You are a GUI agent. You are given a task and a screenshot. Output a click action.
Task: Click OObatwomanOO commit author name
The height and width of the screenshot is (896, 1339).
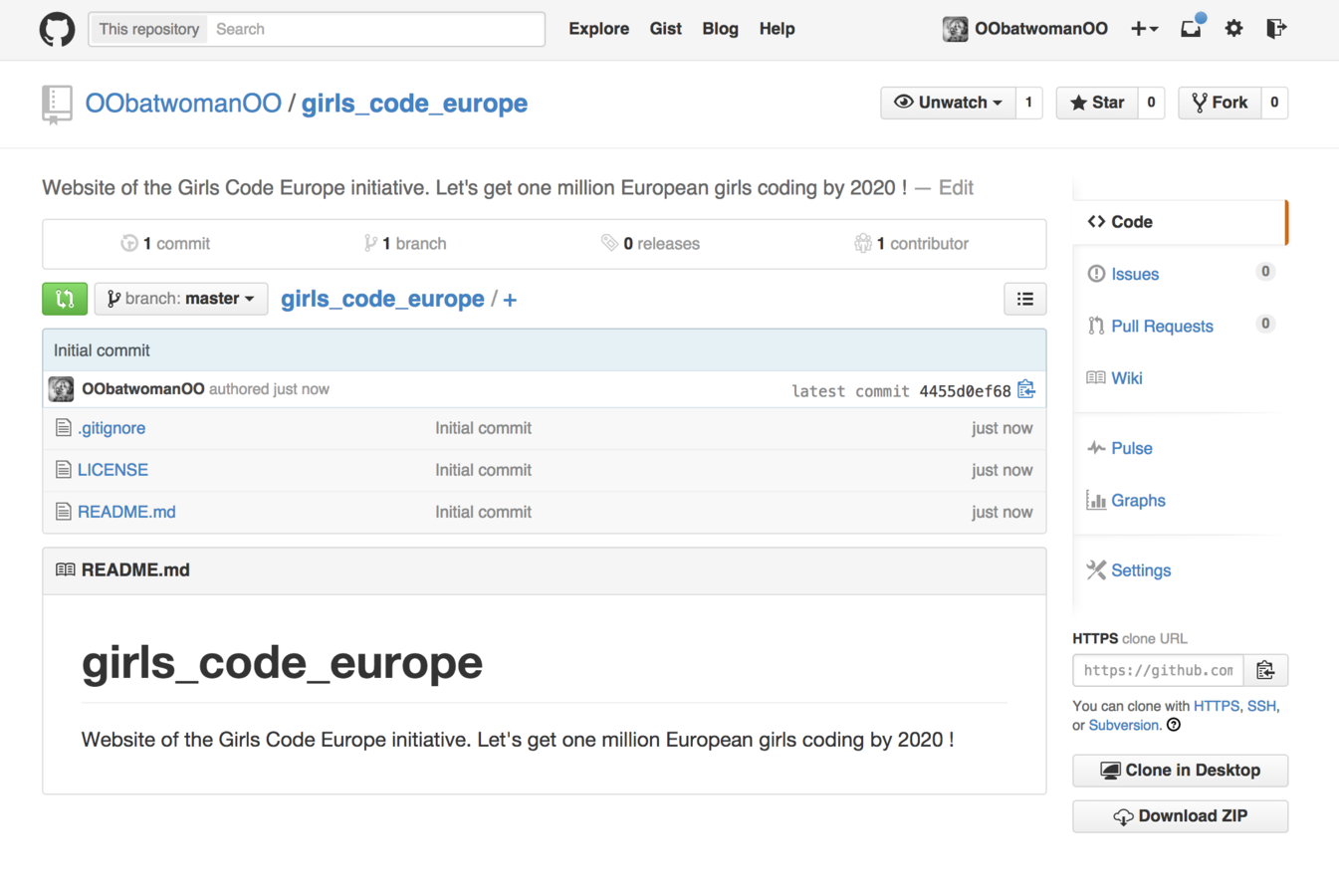click(x=143, y=389)
